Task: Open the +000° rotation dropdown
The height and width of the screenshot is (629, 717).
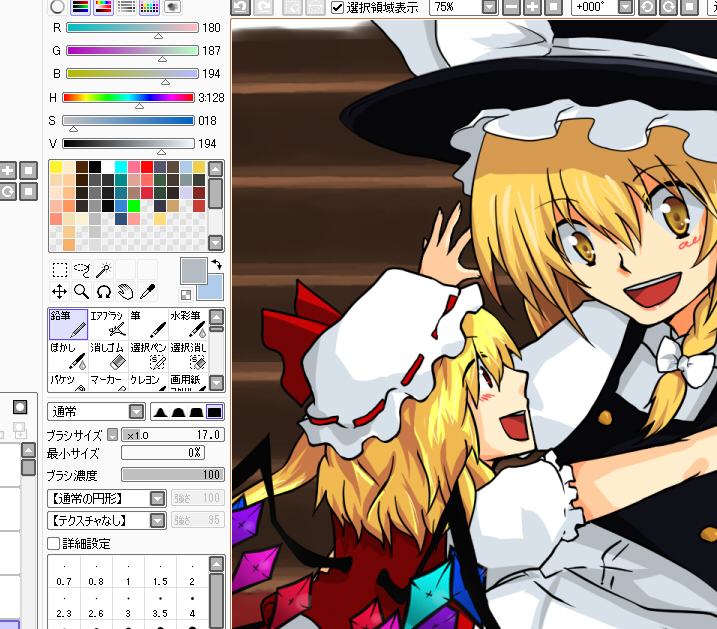Action: click(625, 7)
